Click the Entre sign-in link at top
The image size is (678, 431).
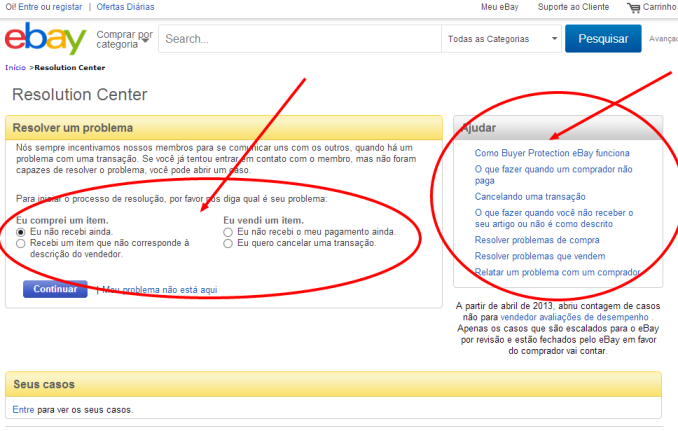click(28, 7)
